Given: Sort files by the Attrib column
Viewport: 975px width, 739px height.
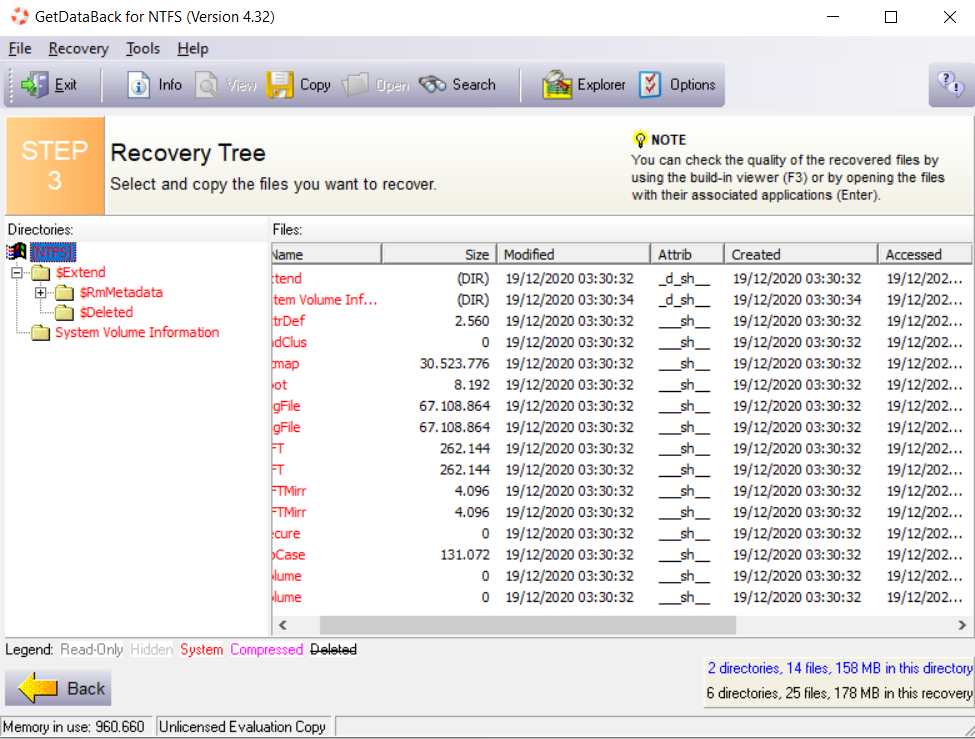Looking at the screenshot, I should 687,254.
